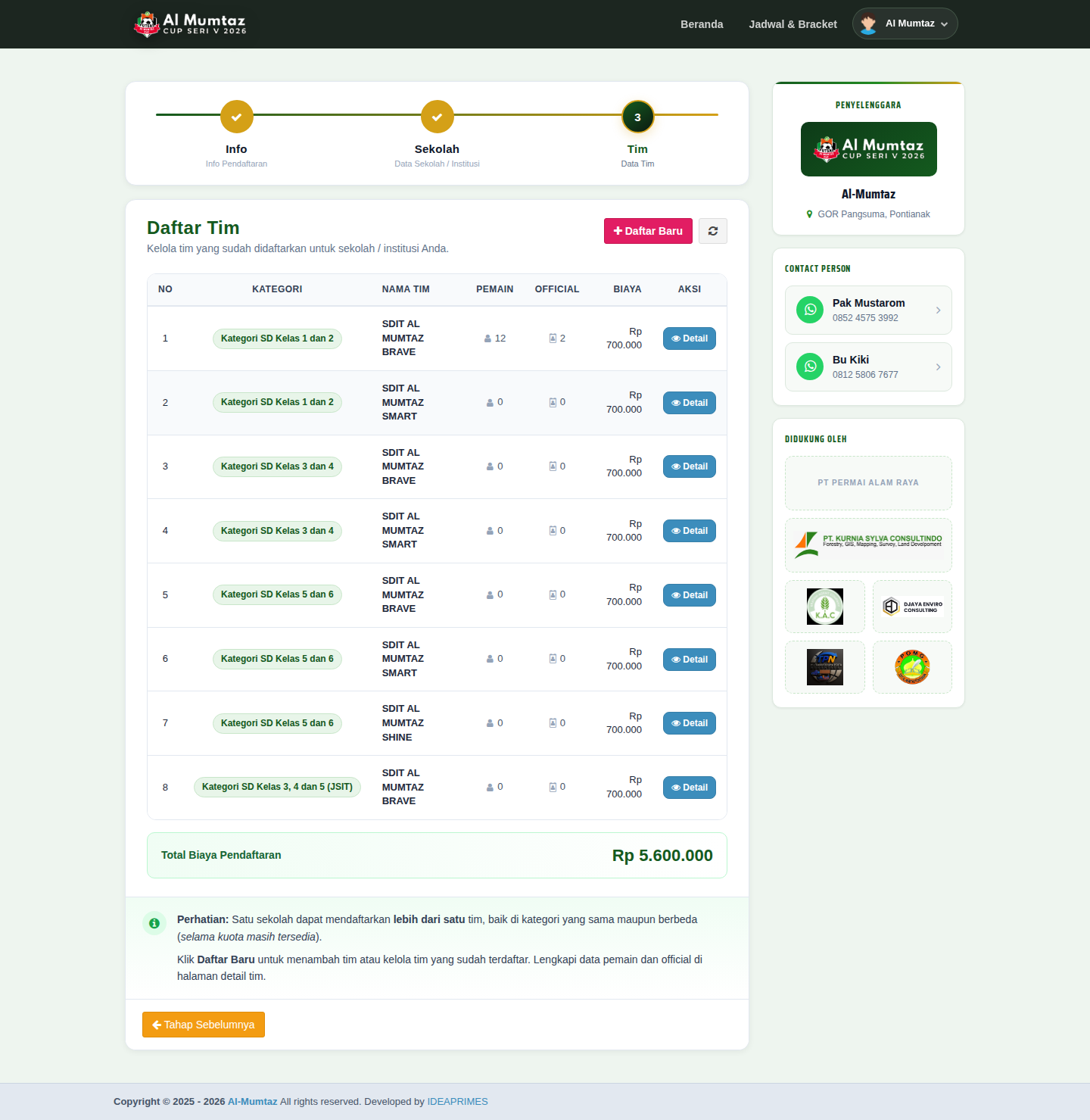This screenshot has width=1090, height=1120.
Task: Click the info icon beside Perhatian note
Action: [154, 923]
